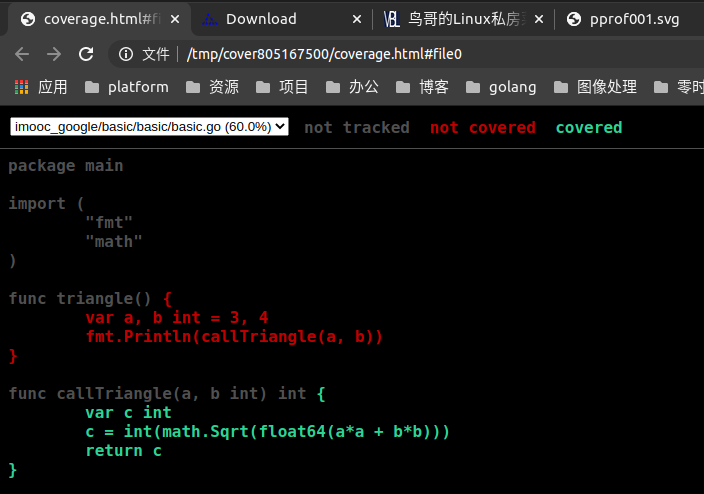
Task: Close the Download tab
Action: pos(356,19)
